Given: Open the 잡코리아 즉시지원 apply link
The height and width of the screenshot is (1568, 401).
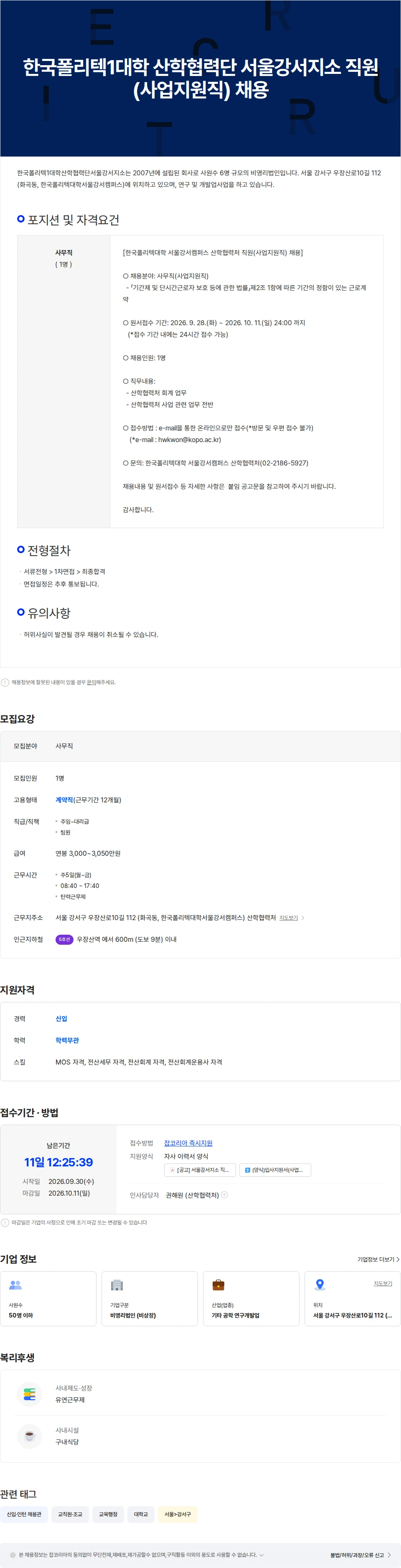Looking at the screenshot, I should click(x=188, y=1143).
